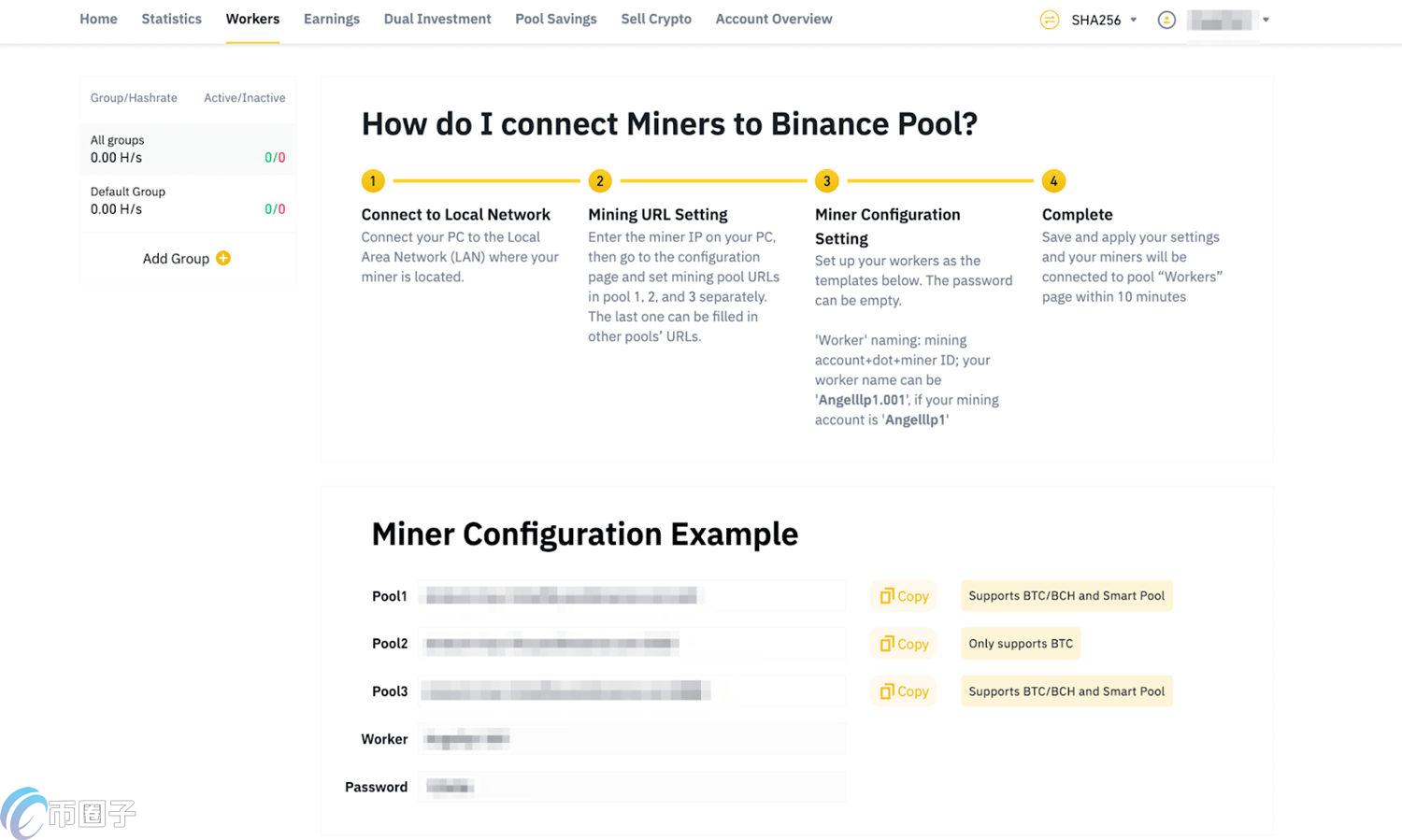
Task: Click the Group/Hashrate column header
Action: [x=134, y=98]
